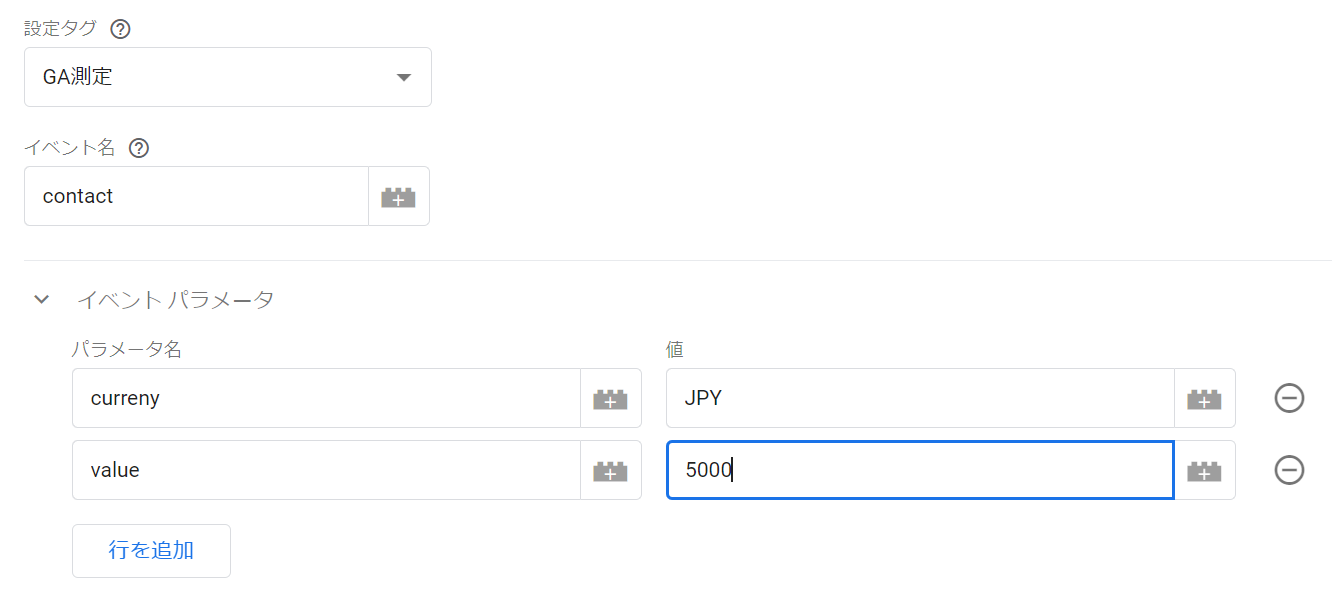Edit the JPY value field

click(920, 398)
